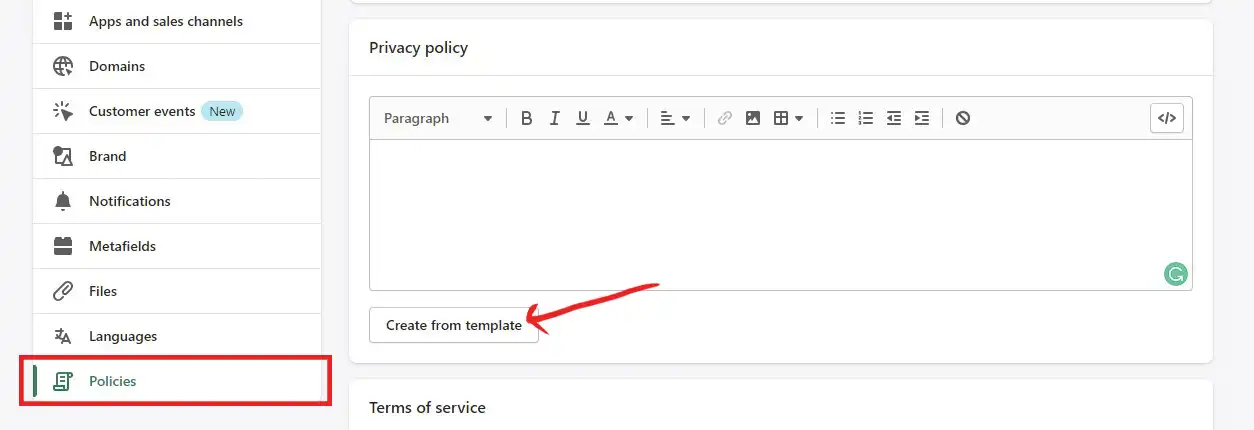This screenshot has width=1254, height=430.
Task: Select Policies in the settings sidebar
Action: click(x=177, y=381)
